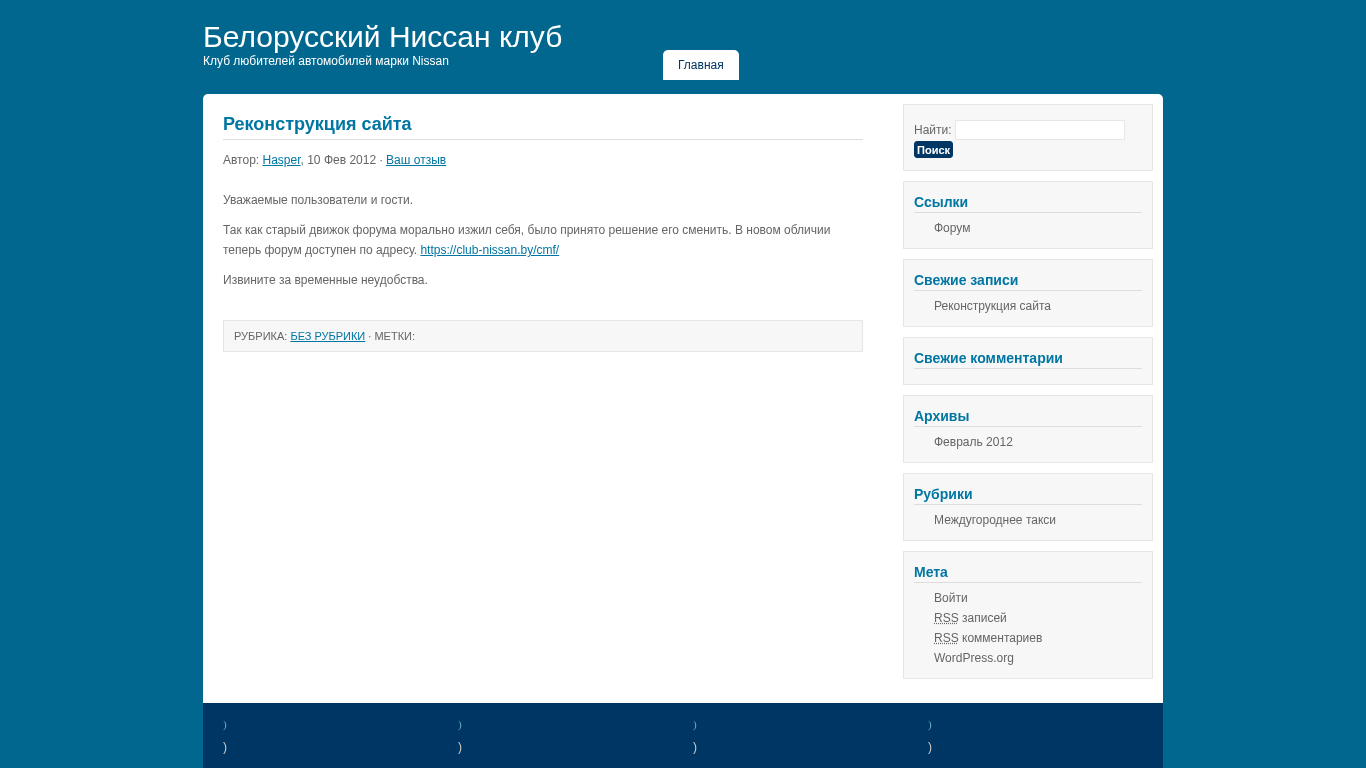1366x768 pixels.
Task: Open the Форум link under Ссылки
Action: pyautogui.click(x=952, y=228)
